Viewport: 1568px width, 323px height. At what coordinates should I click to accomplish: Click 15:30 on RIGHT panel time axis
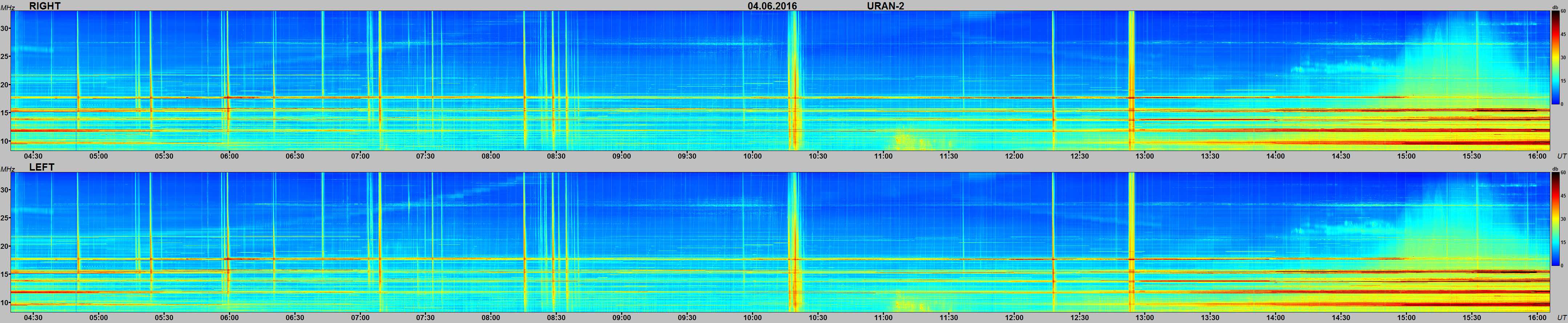[x=1472, y=156]
